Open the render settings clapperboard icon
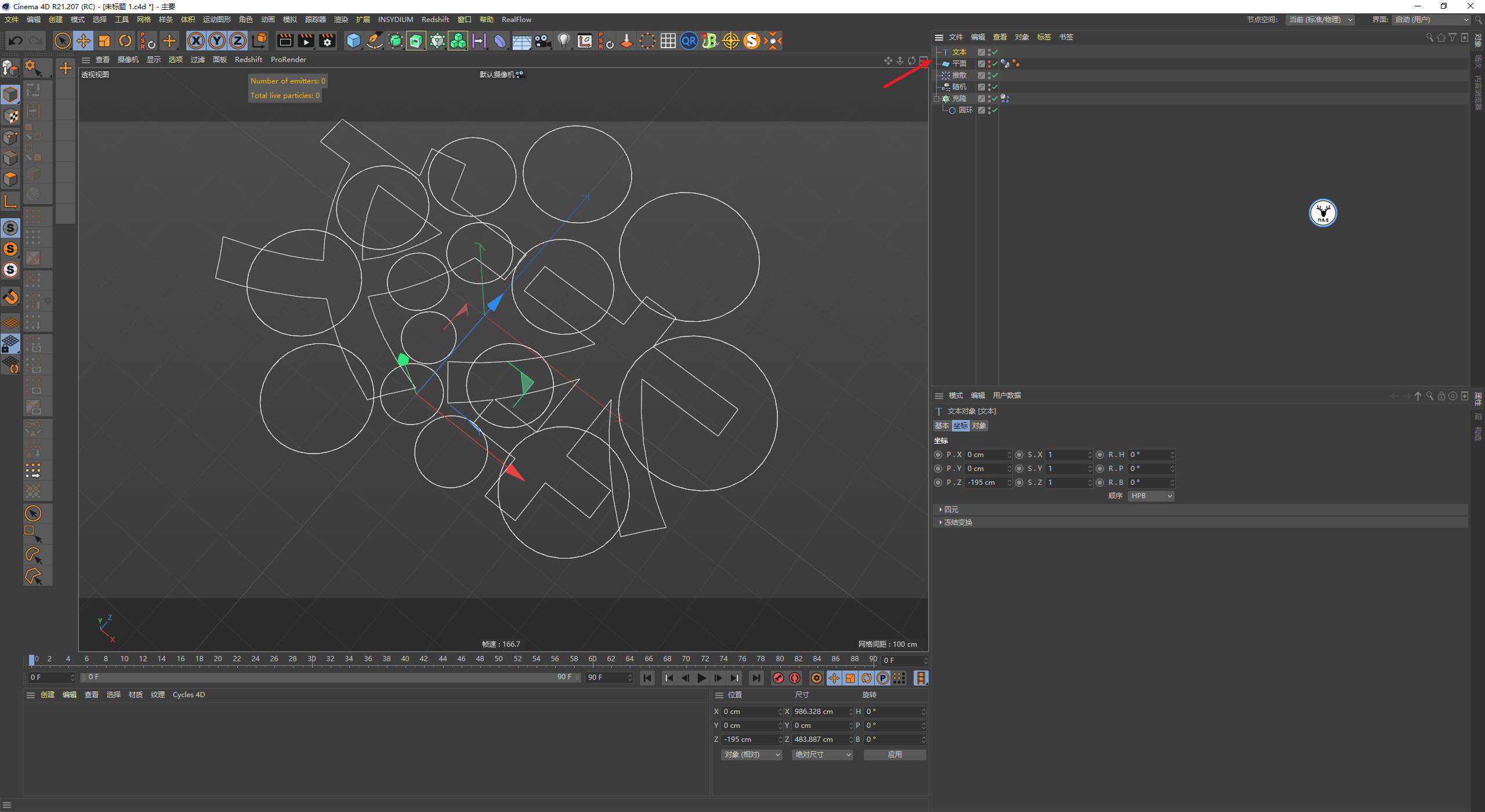Viewport: 1485px width, 812px height. [x=327, y=41]
